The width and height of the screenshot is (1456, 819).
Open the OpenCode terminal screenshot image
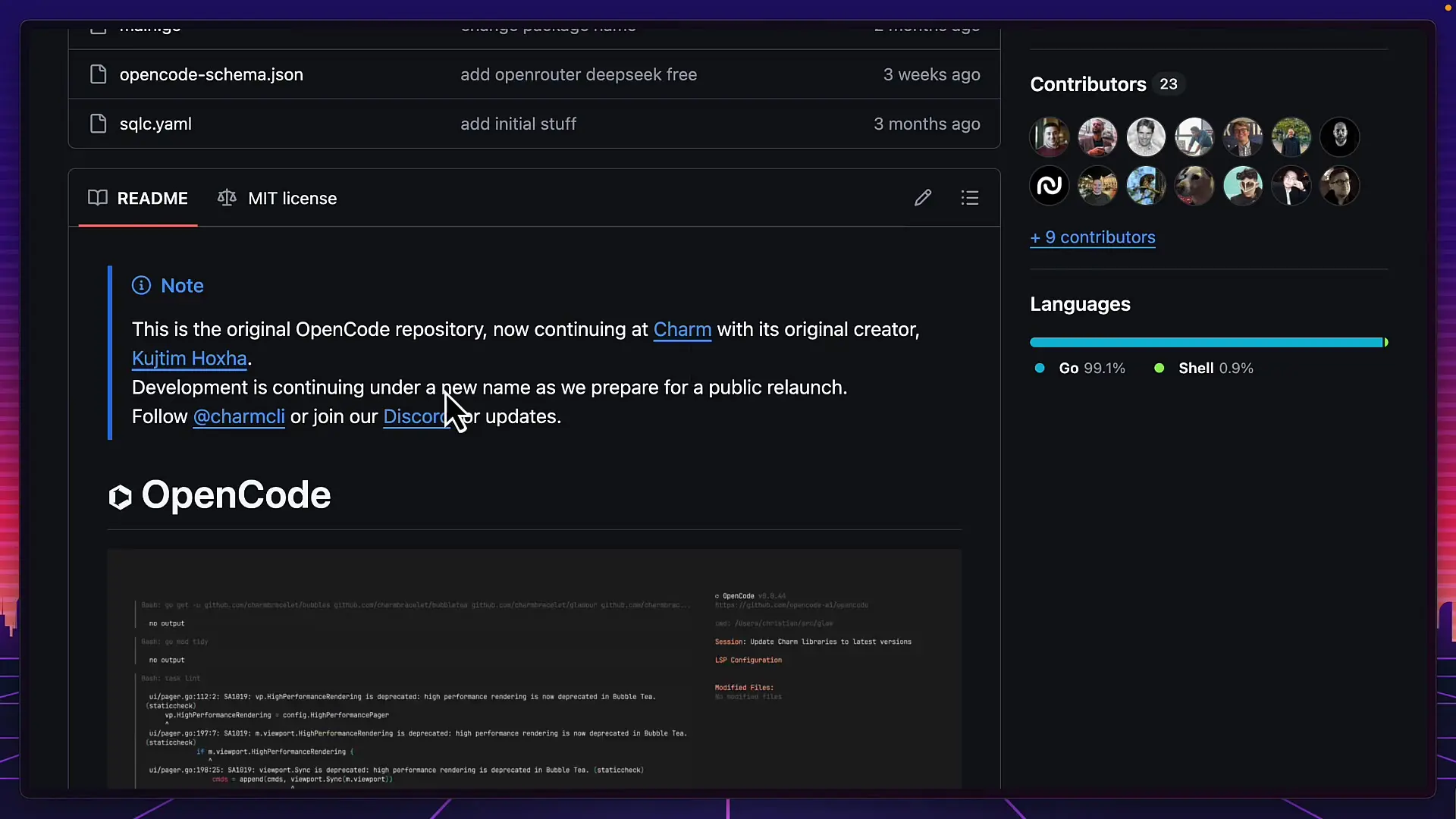534,668
